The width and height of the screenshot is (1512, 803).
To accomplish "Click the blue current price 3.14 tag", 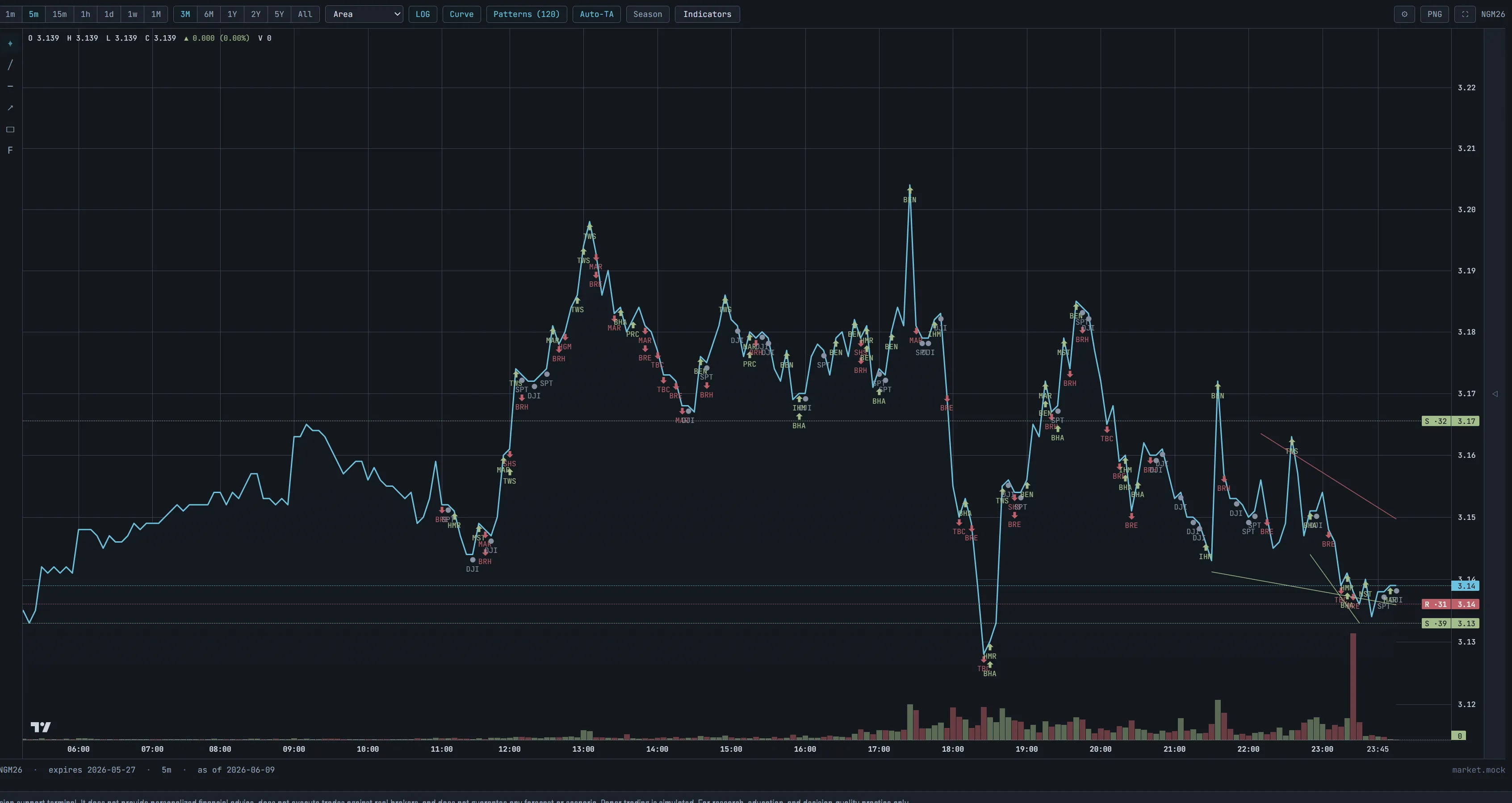I will (x=1466, y=586).
